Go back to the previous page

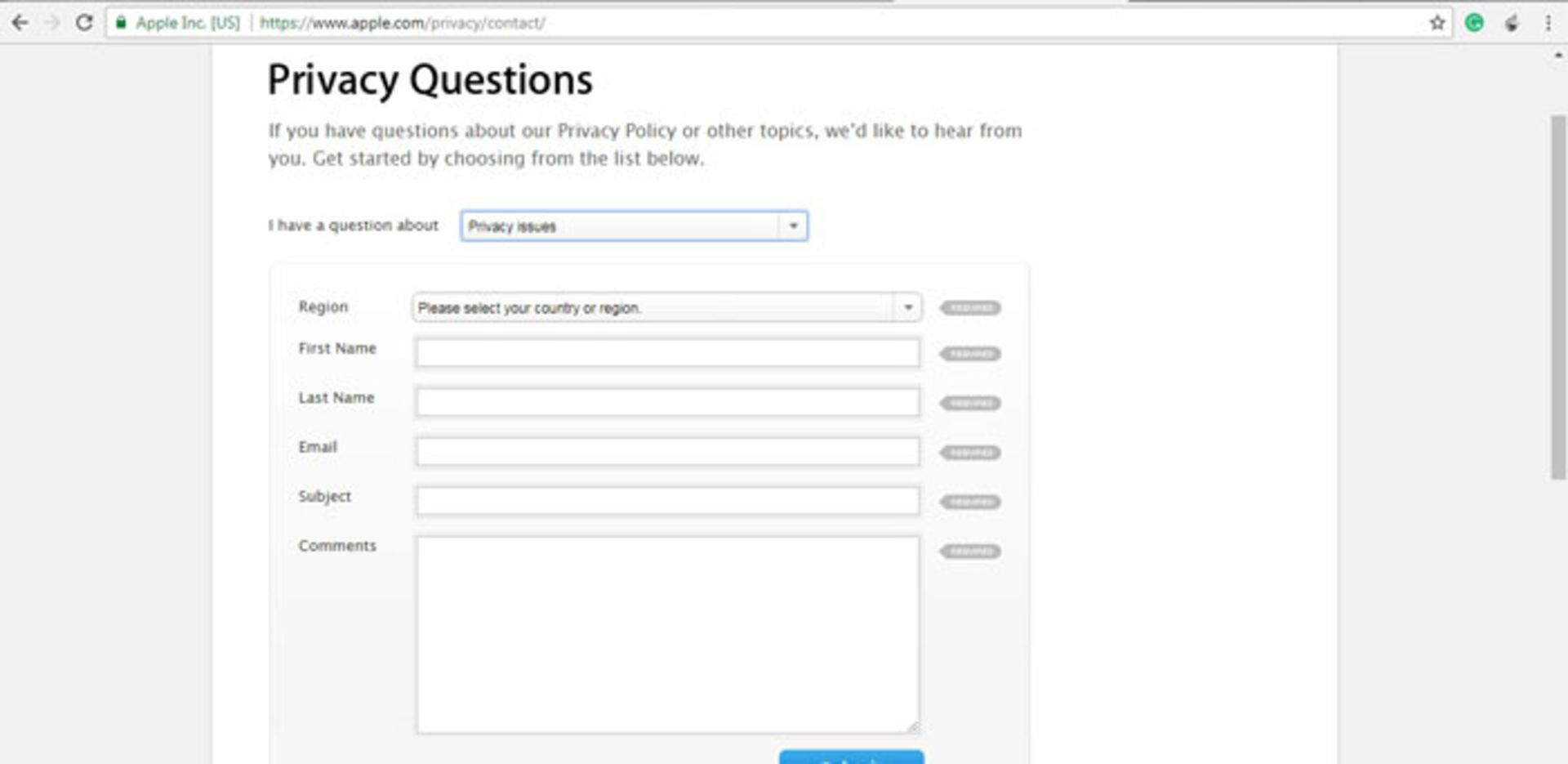coord(20,23)
